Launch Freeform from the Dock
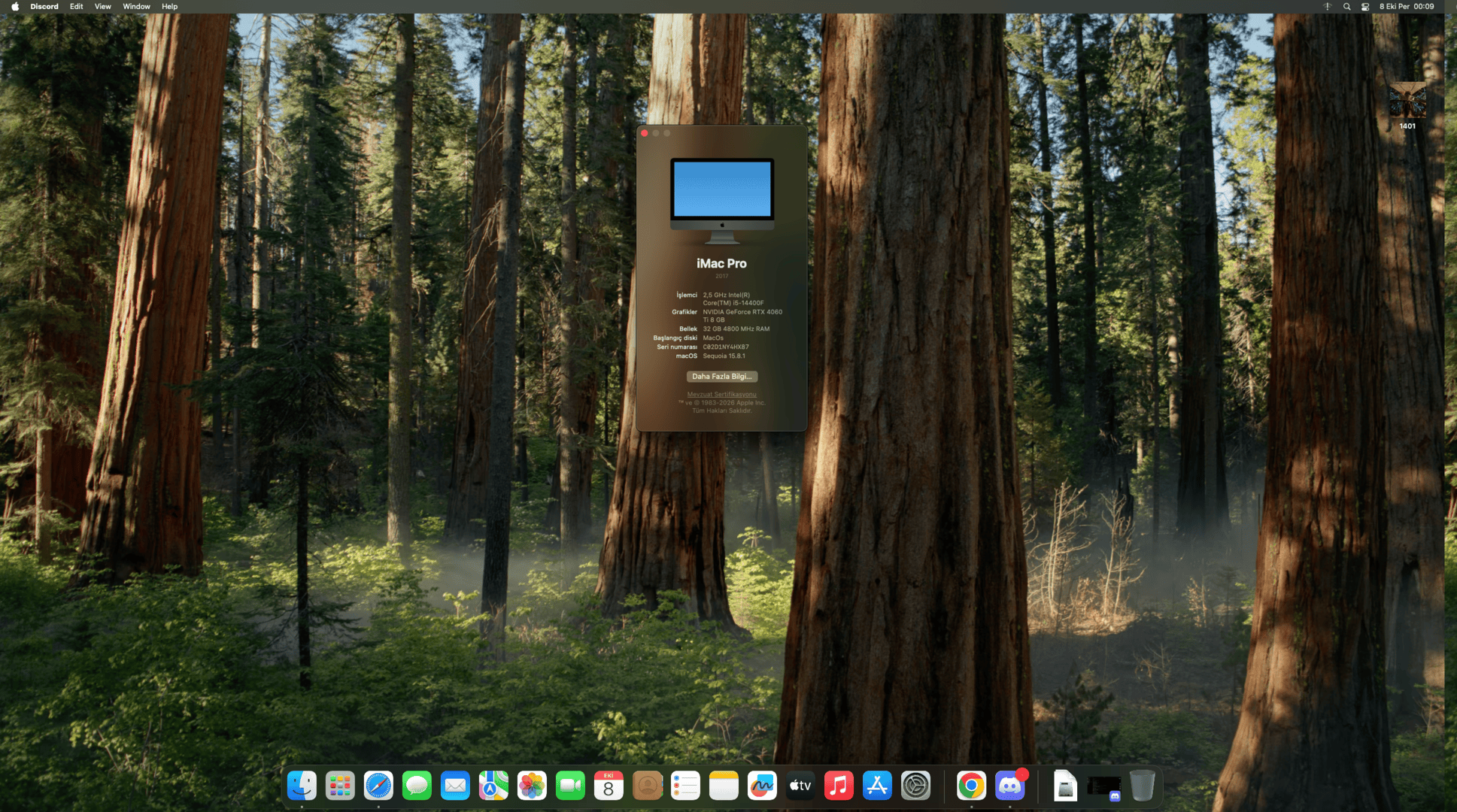The height and width of the screenshot is (812, 1457). (762, 786)
